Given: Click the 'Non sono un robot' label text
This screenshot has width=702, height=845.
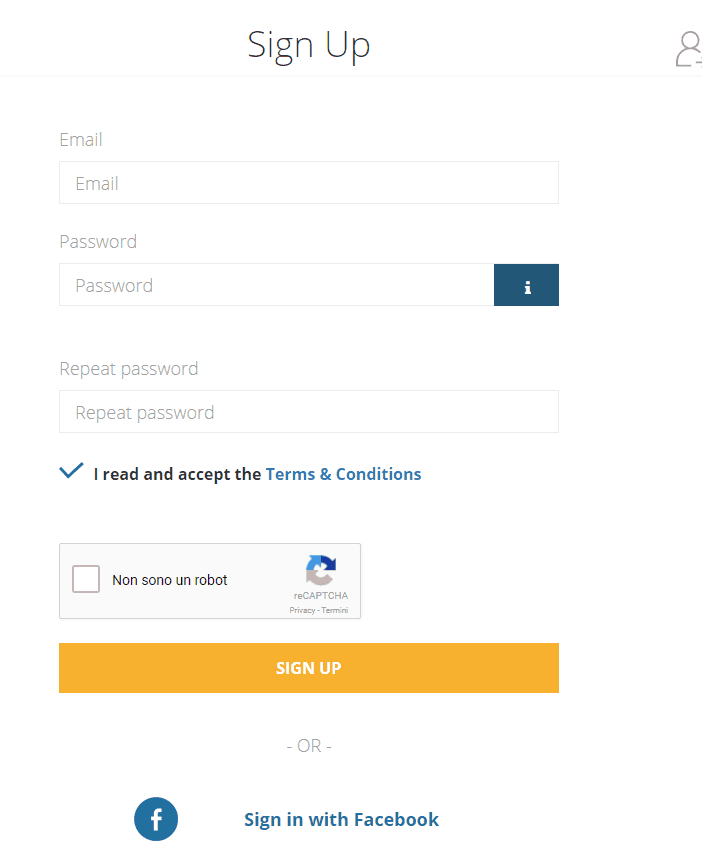Looking at the screenshot, I should (170, 580).
